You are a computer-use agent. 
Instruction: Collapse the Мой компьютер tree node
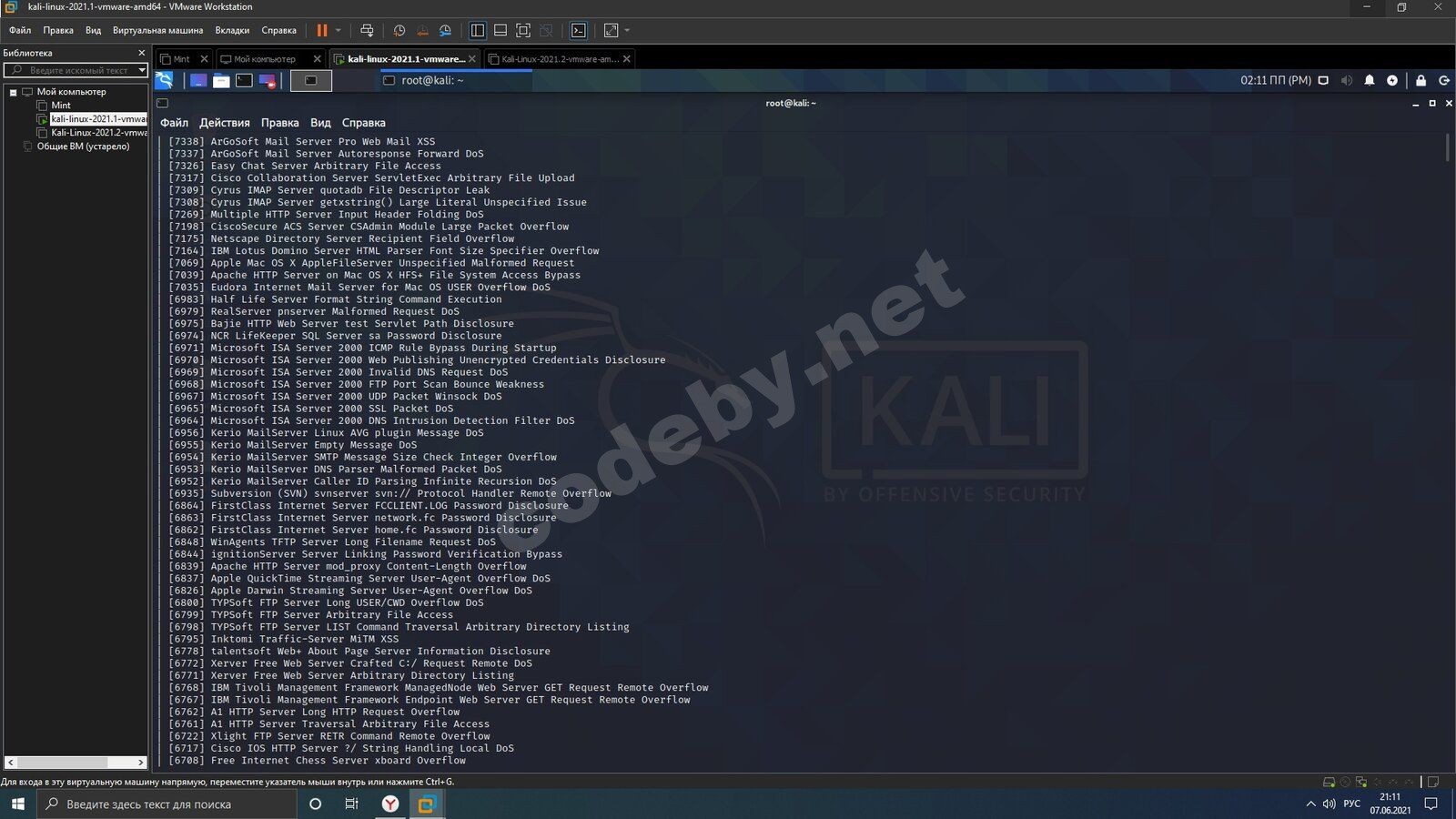14,92
